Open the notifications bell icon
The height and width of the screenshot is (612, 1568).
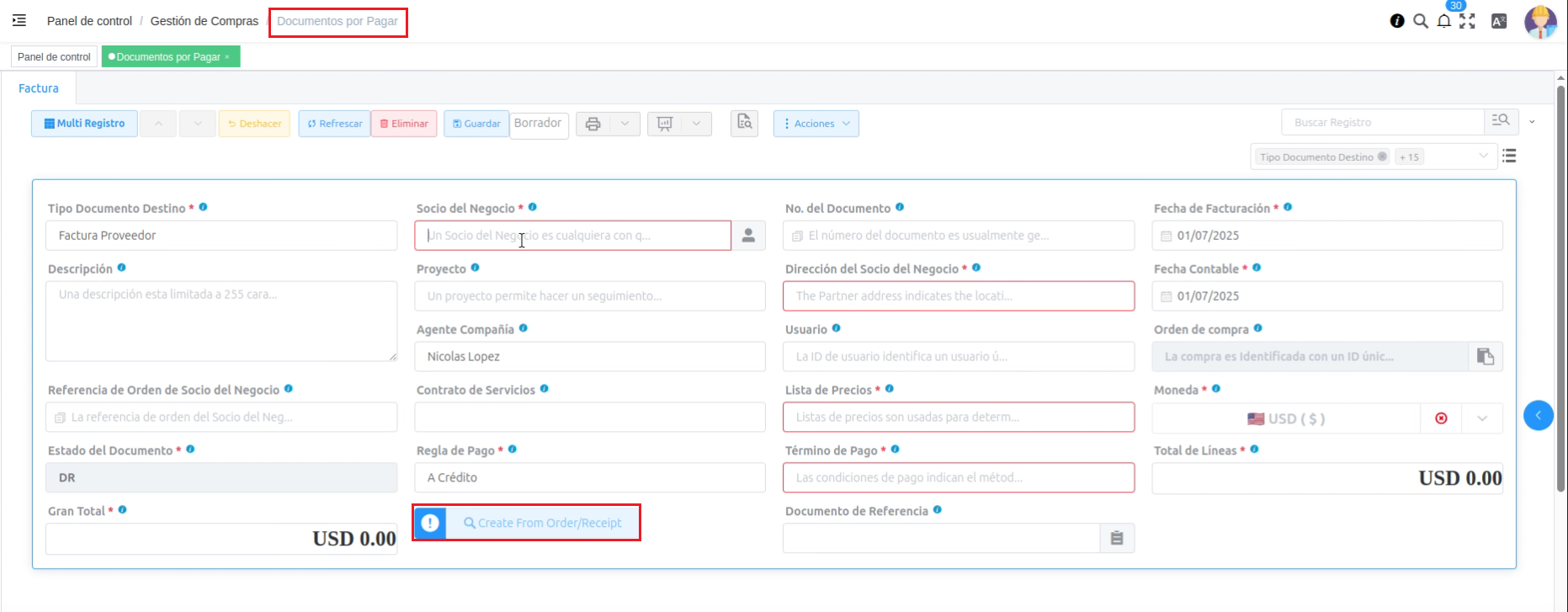click(x=1444, y=22)
